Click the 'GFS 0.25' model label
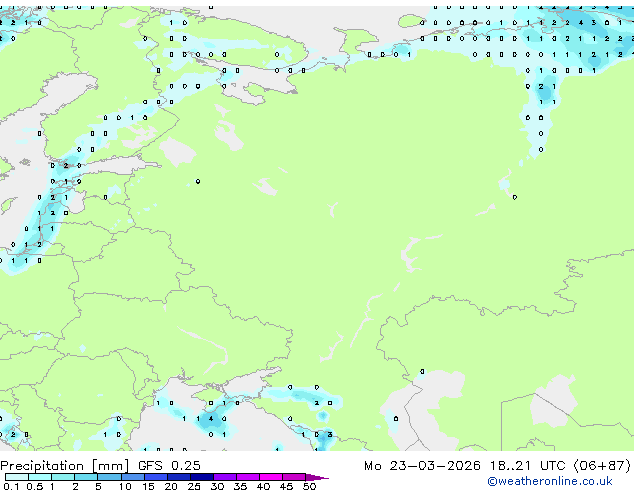 click(x=169, y=466)
